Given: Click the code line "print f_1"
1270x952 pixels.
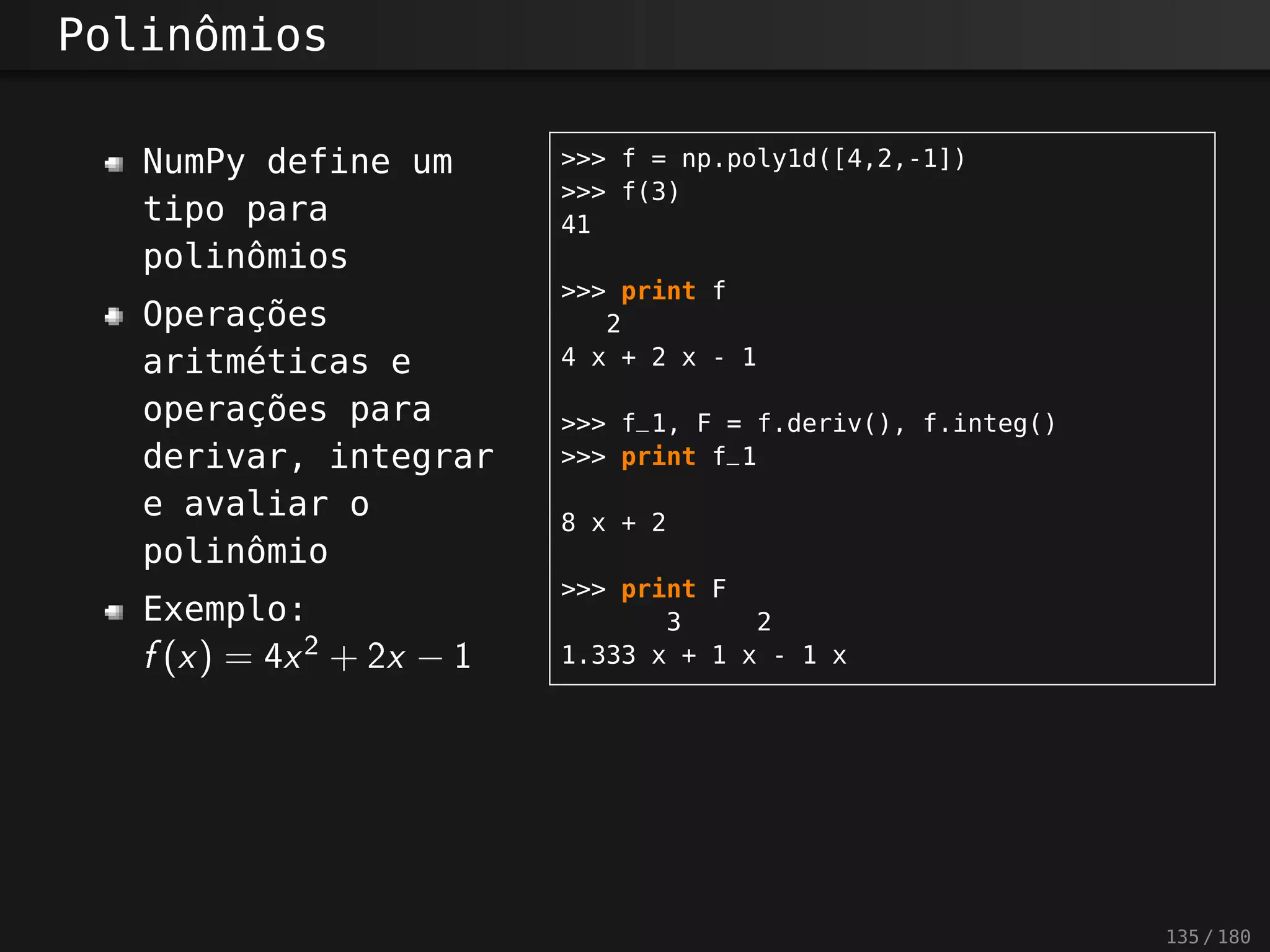Looking at the screenshot, I should pyautogui.click(x=659, y=457).
